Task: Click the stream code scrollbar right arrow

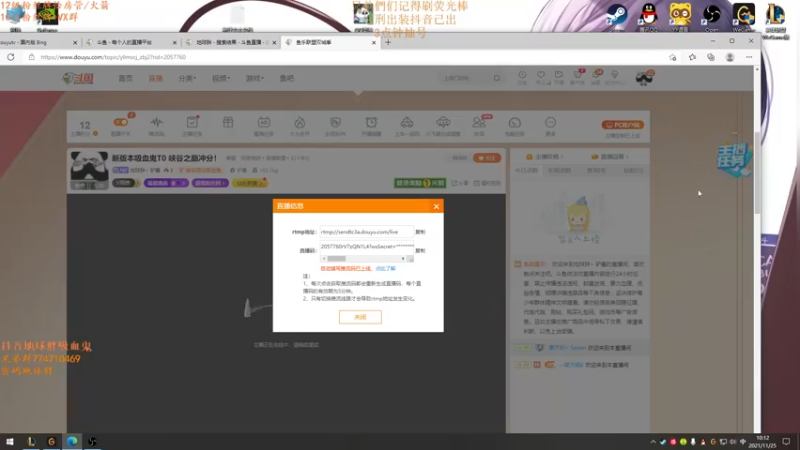Action: [x=403, y=259]
